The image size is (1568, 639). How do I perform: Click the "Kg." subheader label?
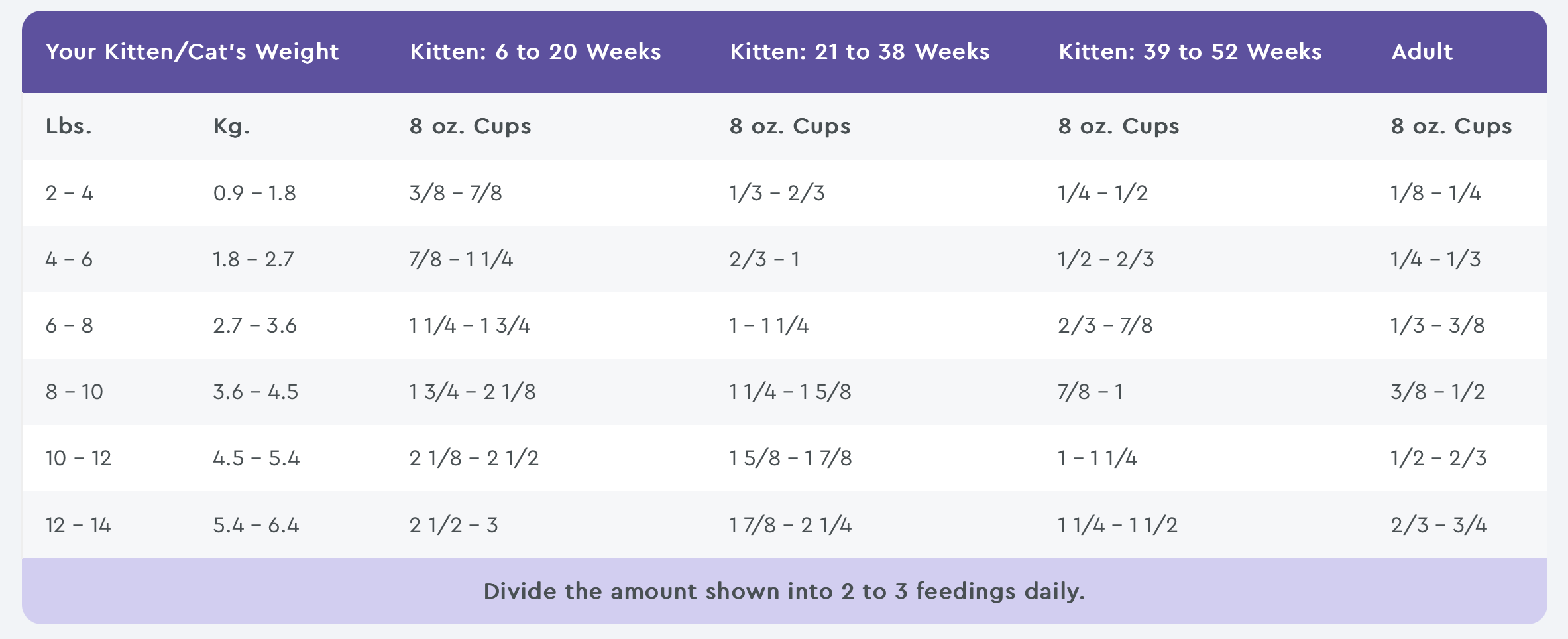[231, 126]
